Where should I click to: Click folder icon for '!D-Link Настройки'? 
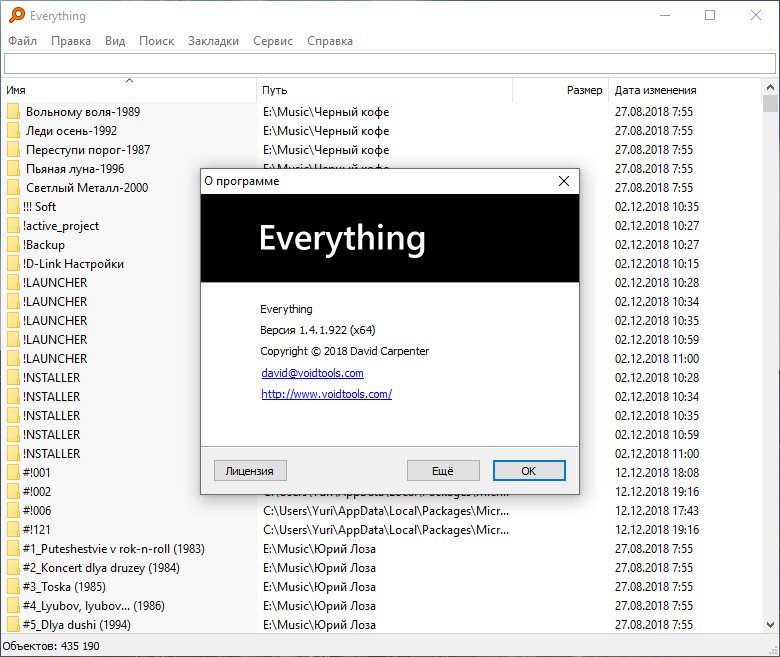[x=13, y=264]
